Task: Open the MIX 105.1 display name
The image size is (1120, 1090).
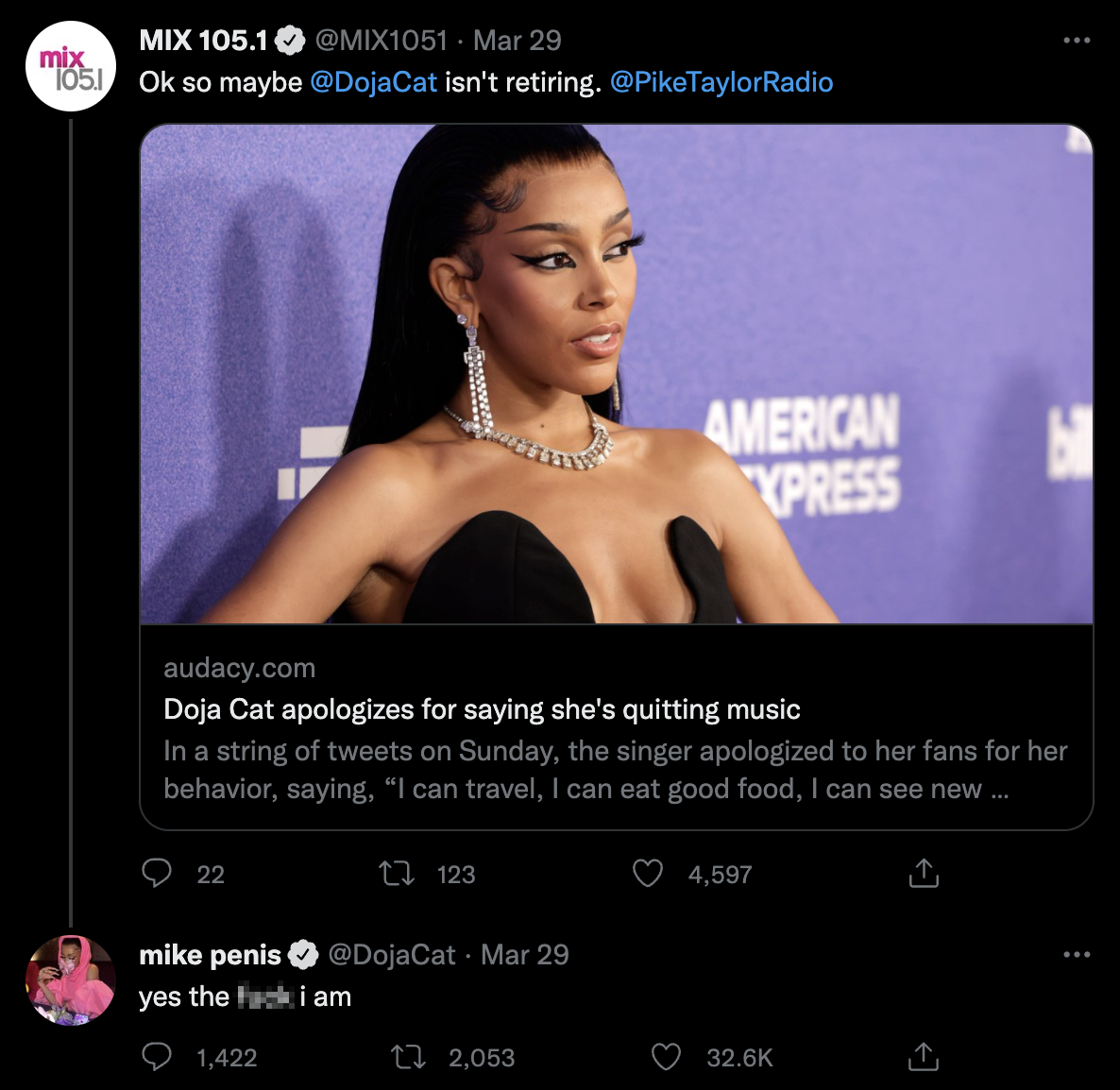Action: click(x=203, y=41)
